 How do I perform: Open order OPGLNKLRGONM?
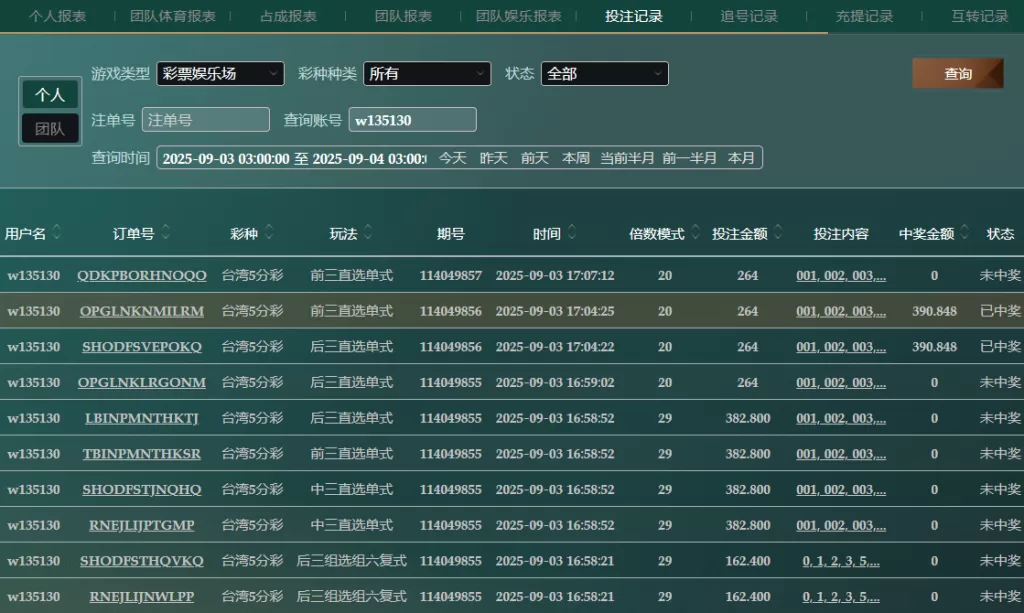[x=142, y=383]
